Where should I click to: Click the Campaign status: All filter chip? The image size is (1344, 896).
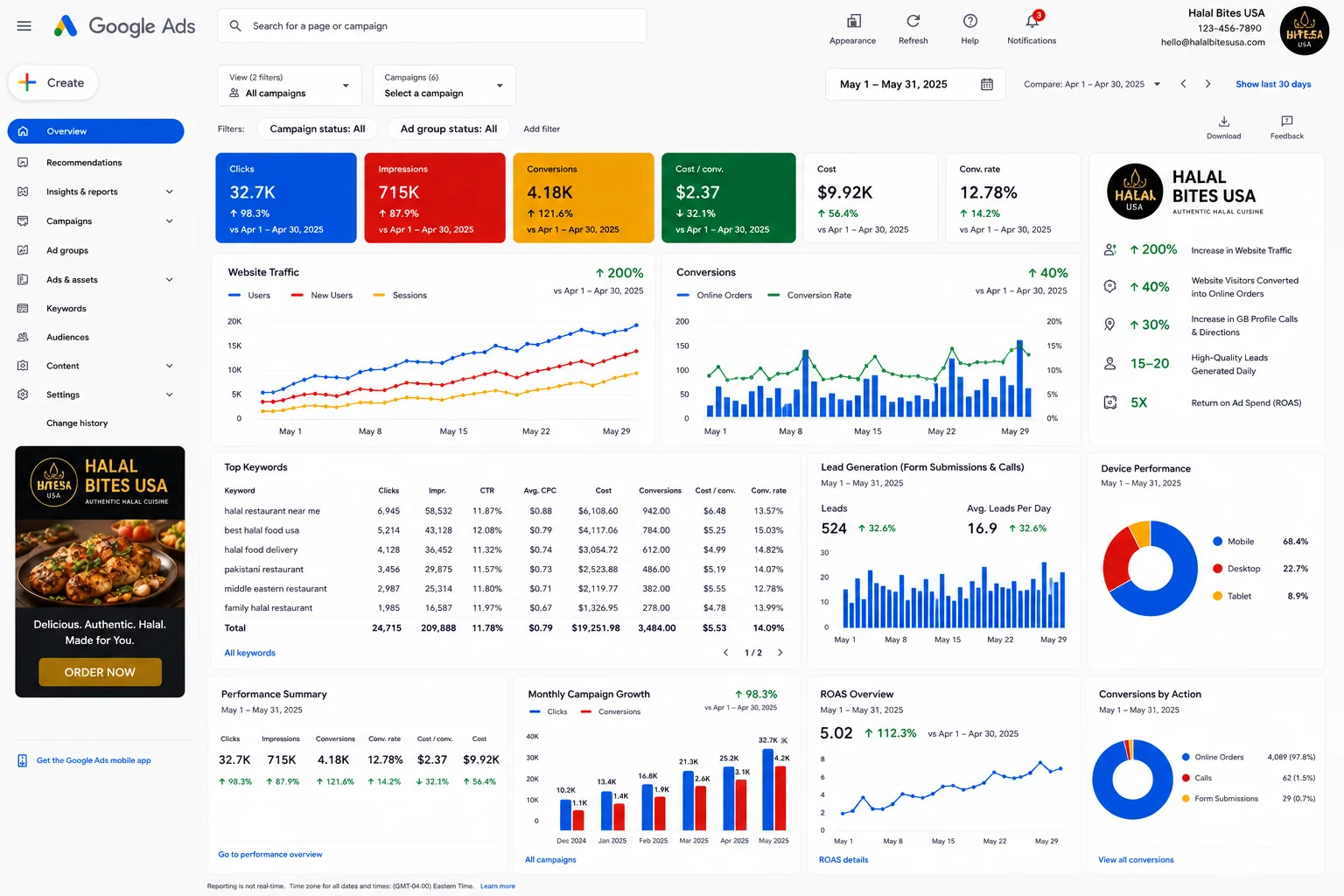[x=317, y=129]
